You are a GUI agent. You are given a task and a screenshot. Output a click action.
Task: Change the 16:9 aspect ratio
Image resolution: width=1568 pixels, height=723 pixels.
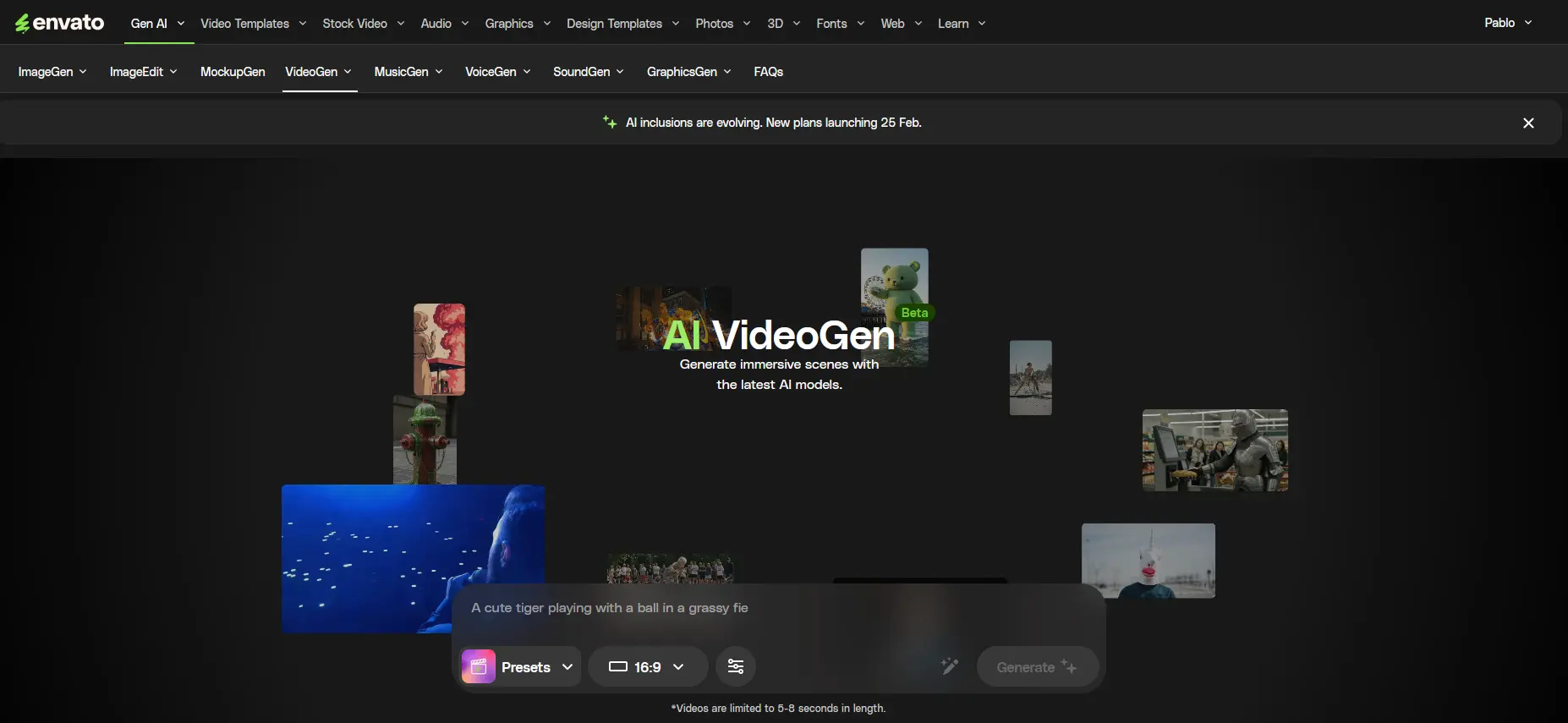point(648,666)
